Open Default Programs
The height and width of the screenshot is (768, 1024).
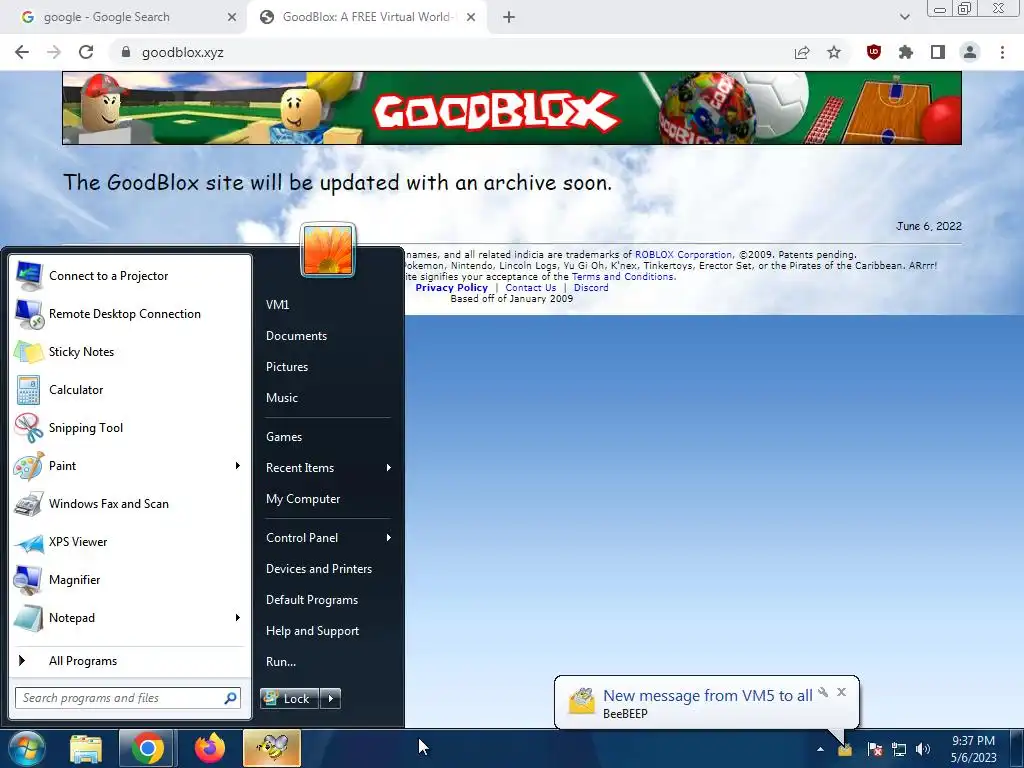[x=312, y=600]
